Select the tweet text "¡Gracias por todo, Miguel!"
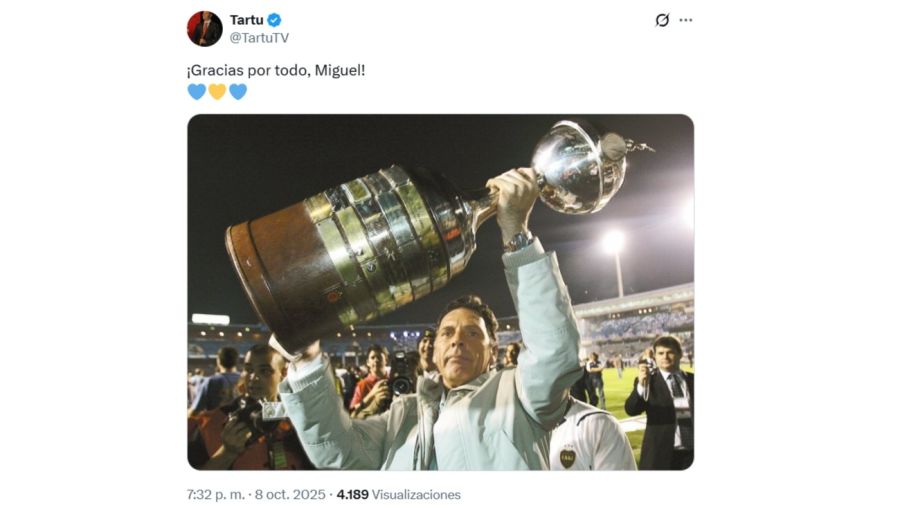Image resolution: width=900 pixels, height=505 pixels. coord(276,70)
